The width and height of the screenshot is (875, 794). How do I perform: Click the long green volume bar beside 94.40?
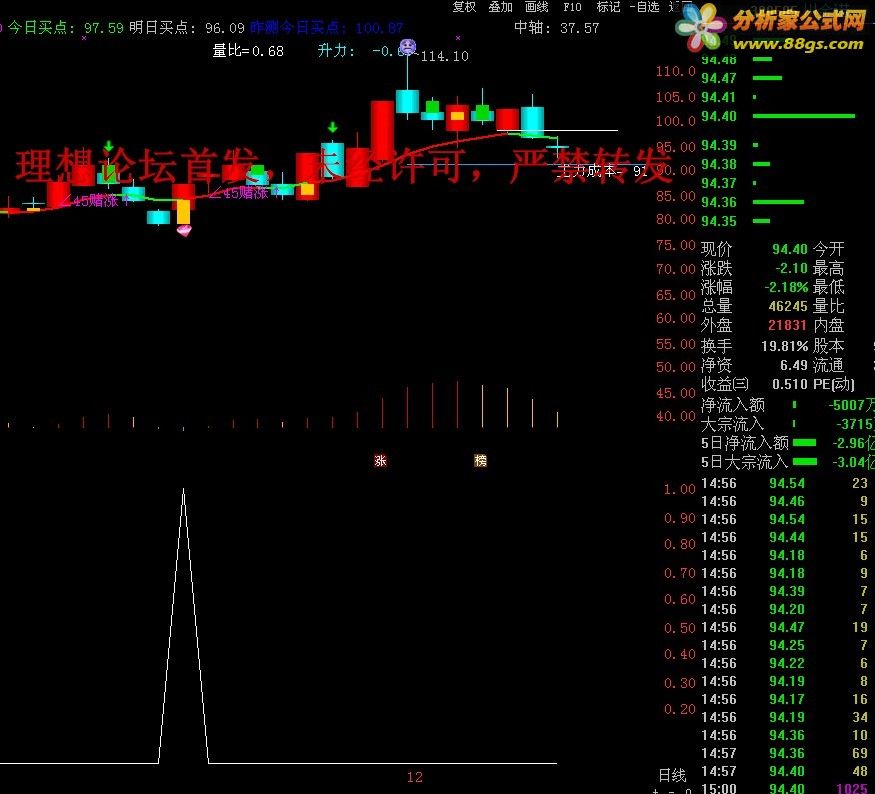[804, 116]
